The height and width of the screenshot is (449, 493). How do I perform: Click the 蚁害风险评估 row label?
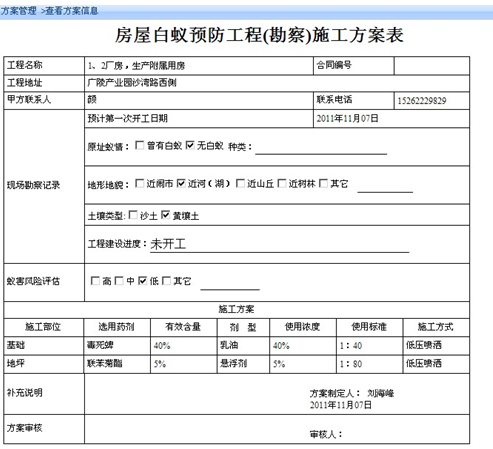point(33,281)
